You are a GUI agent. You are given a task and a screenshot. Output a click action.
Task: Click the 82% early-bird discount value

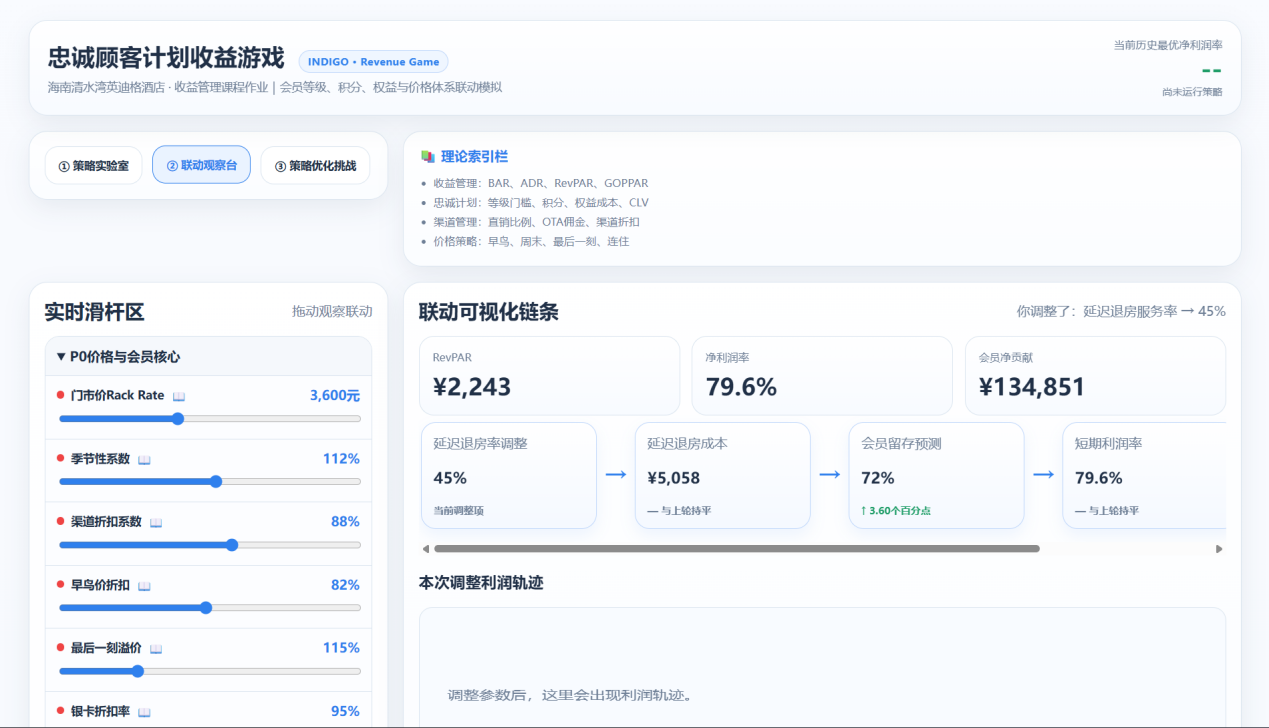pos(345,585)
